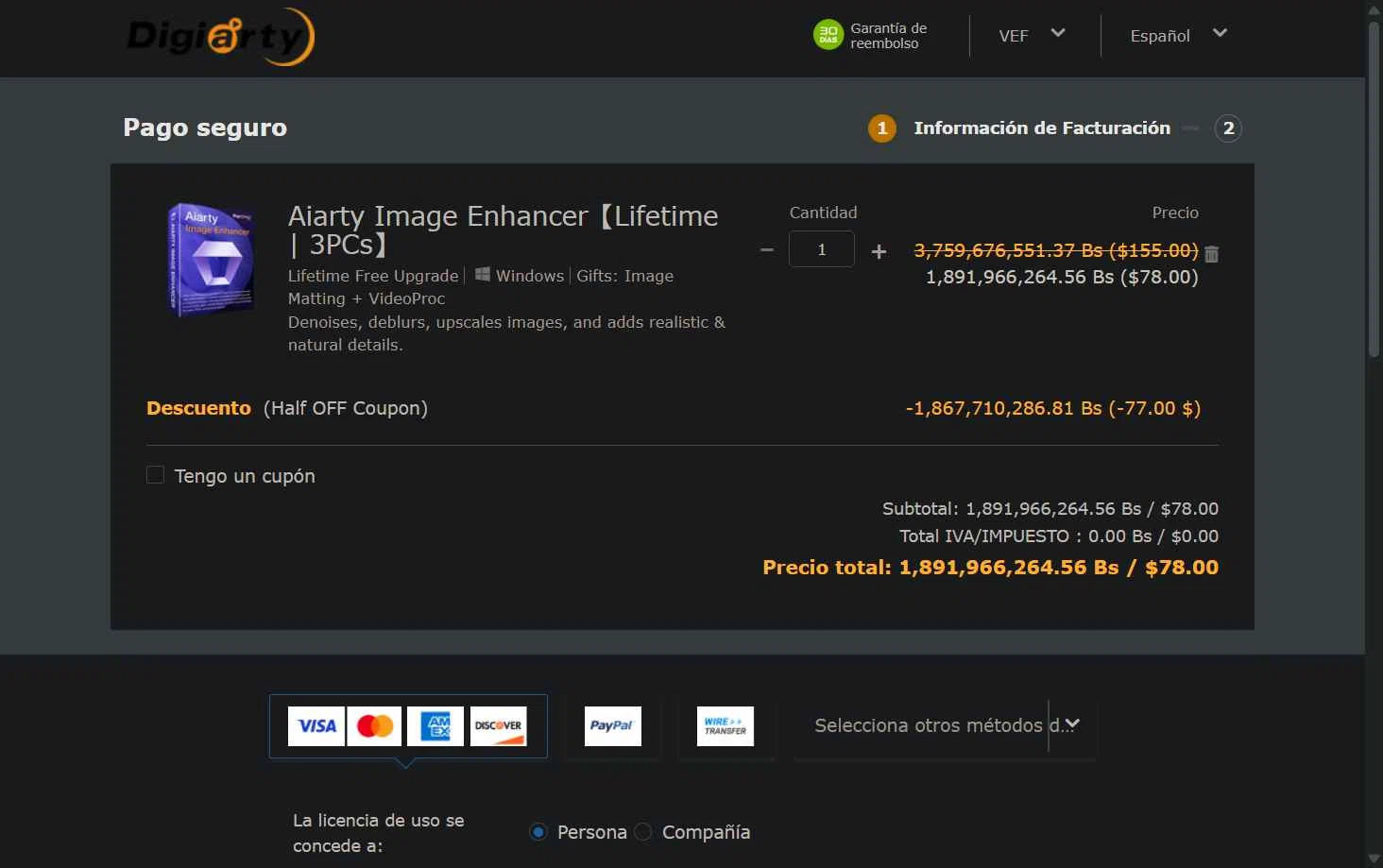Click step 2 circle indicator
This screenshot has height=868, width=1383.
[1228, 128]
